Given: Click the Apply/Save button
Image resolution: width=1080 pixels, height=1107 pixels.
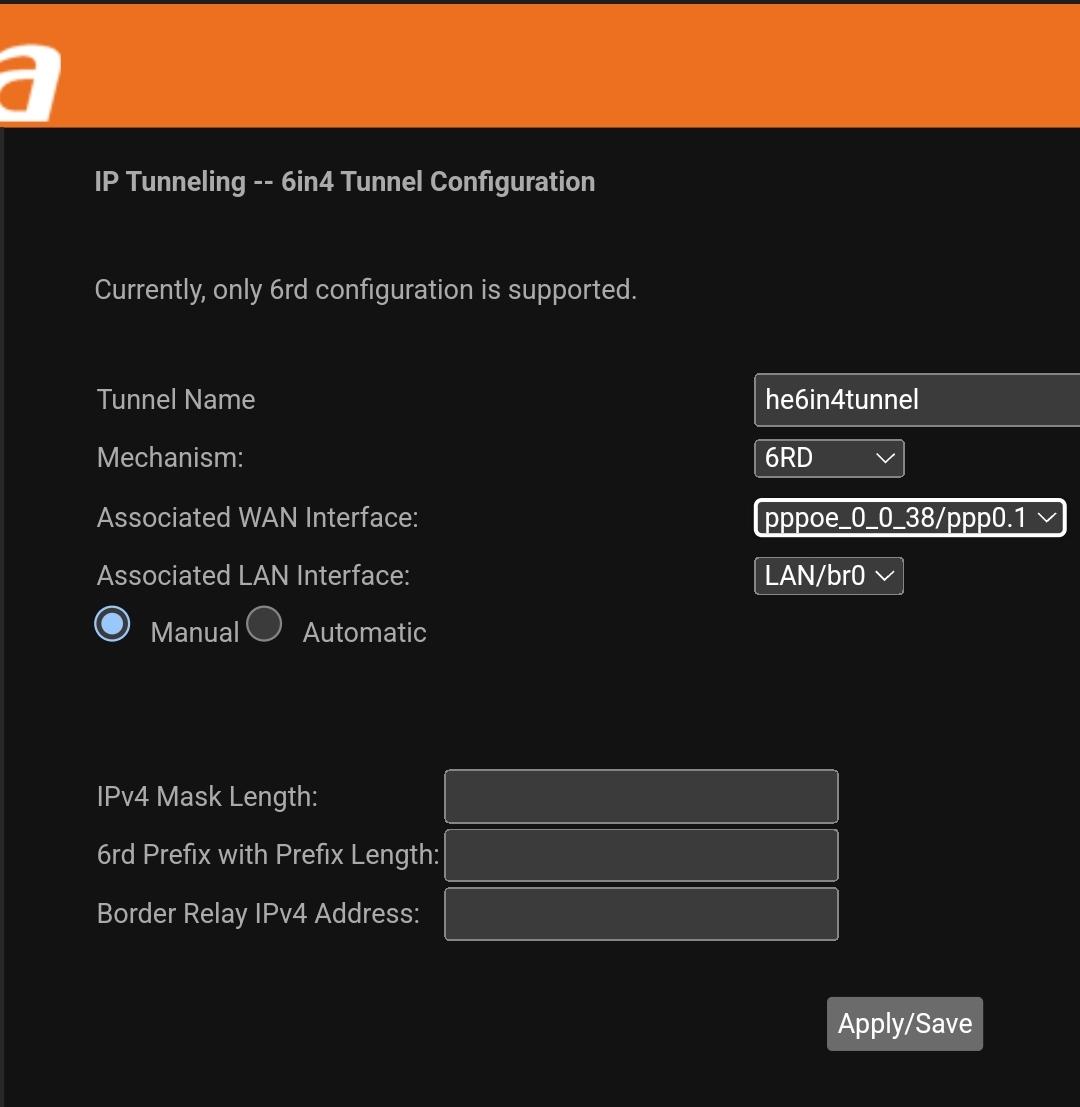Looking at the screenshot, I should point(904,1024).
